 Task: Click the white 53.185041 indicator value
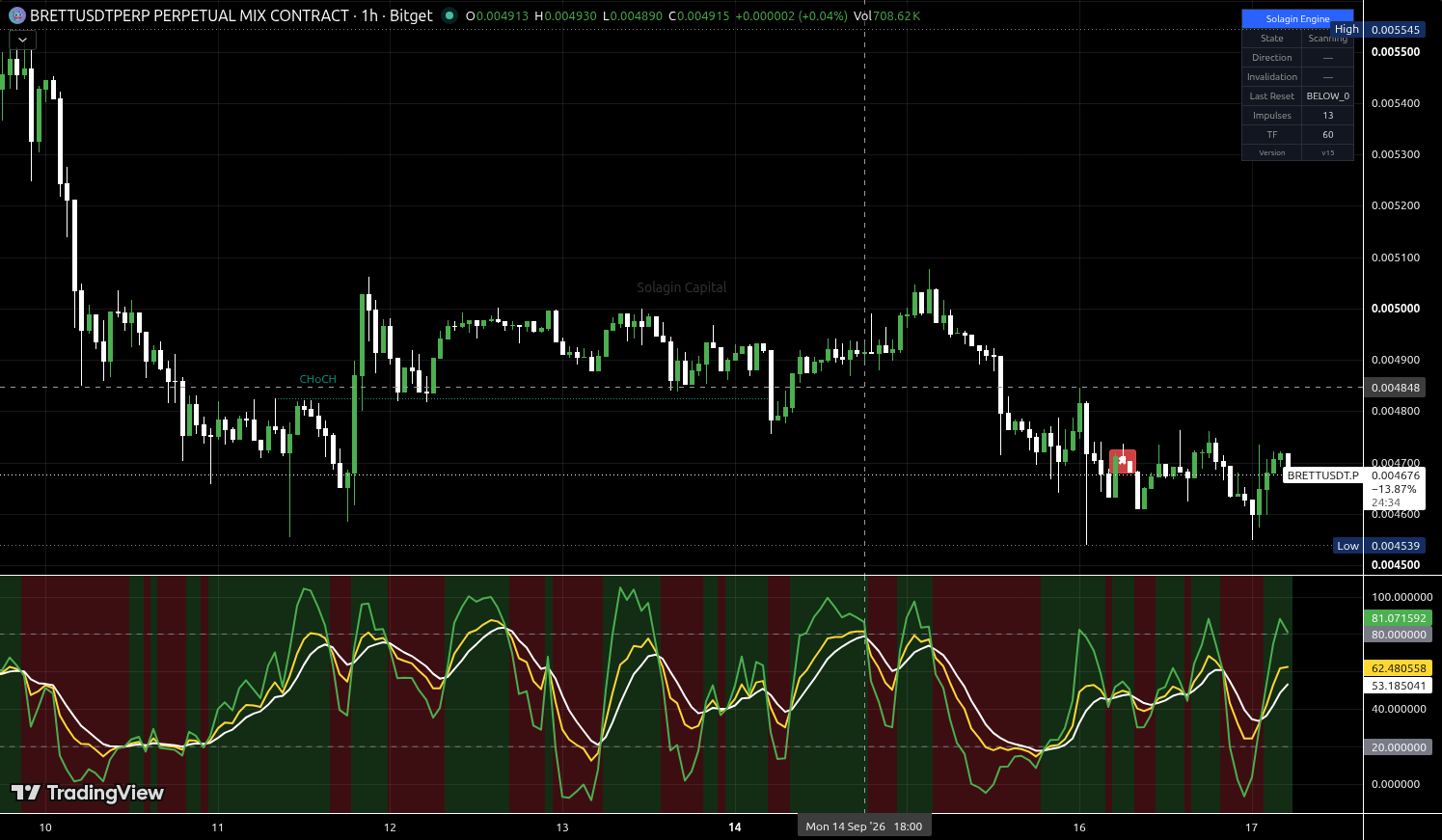(1399, 686)
